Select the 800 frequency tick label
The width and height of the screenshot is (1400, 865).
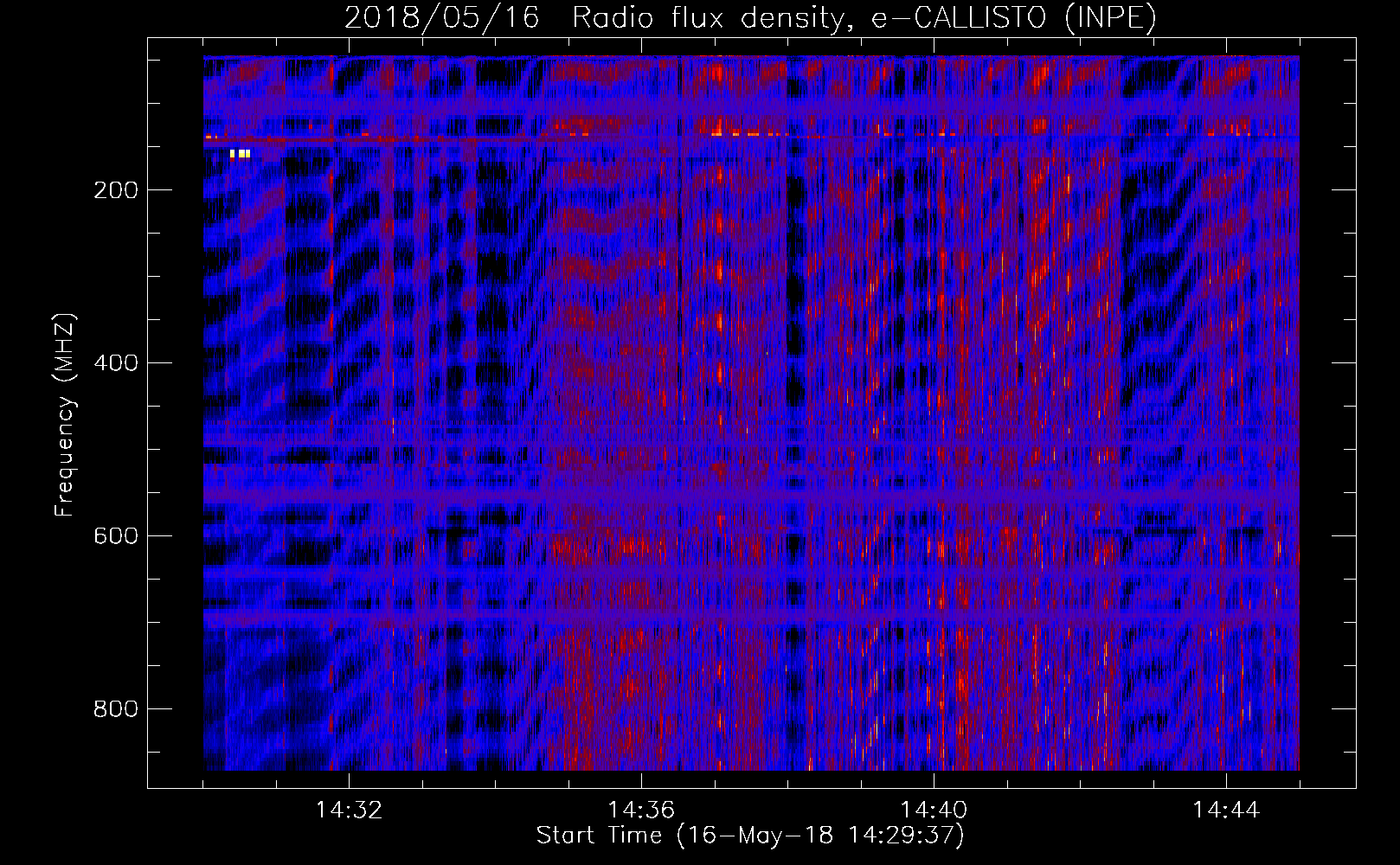pyautogui.click(x=116, y=709)
